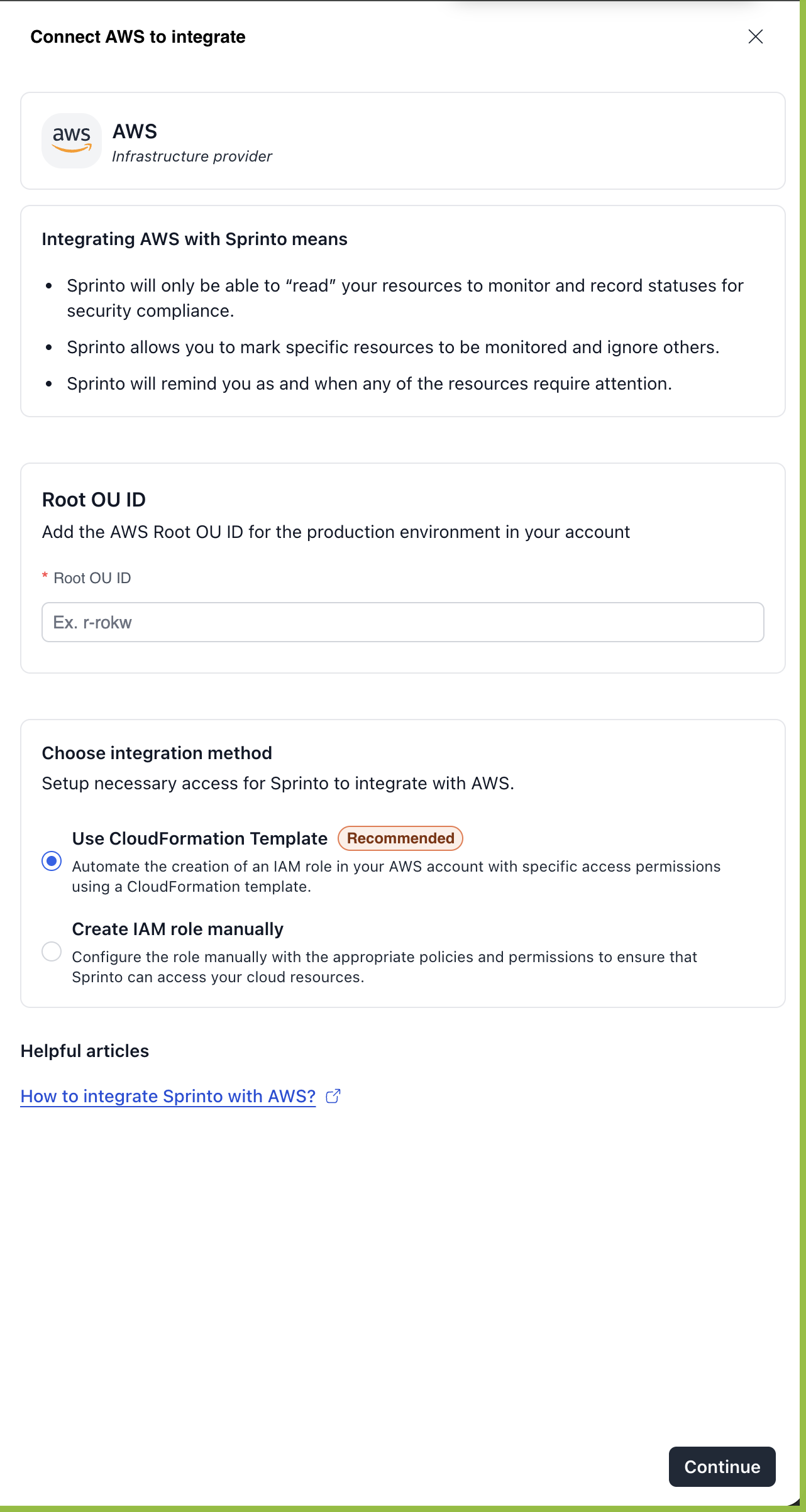Click the Recommended badge

(400, 838)
